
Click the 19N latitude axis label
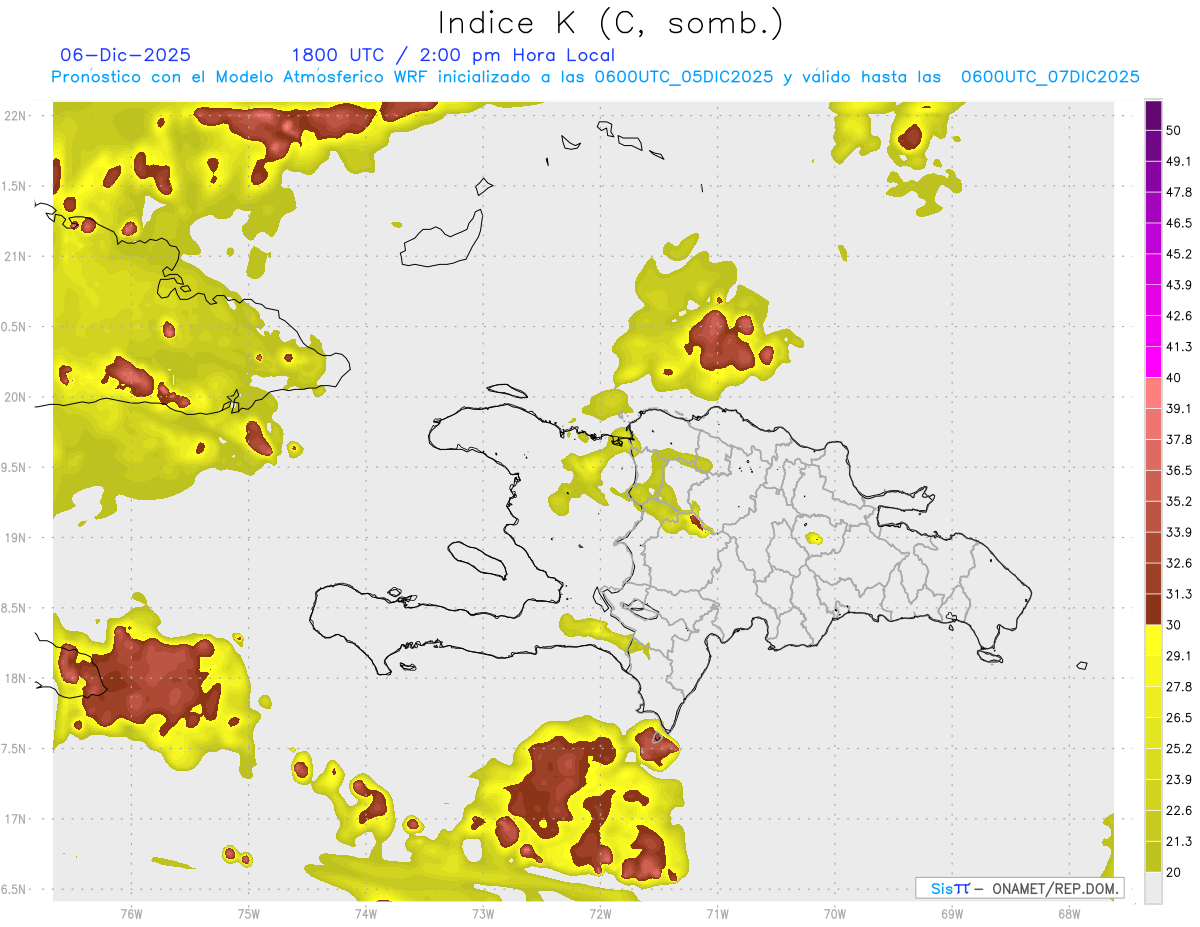click(x=15, y=537)
